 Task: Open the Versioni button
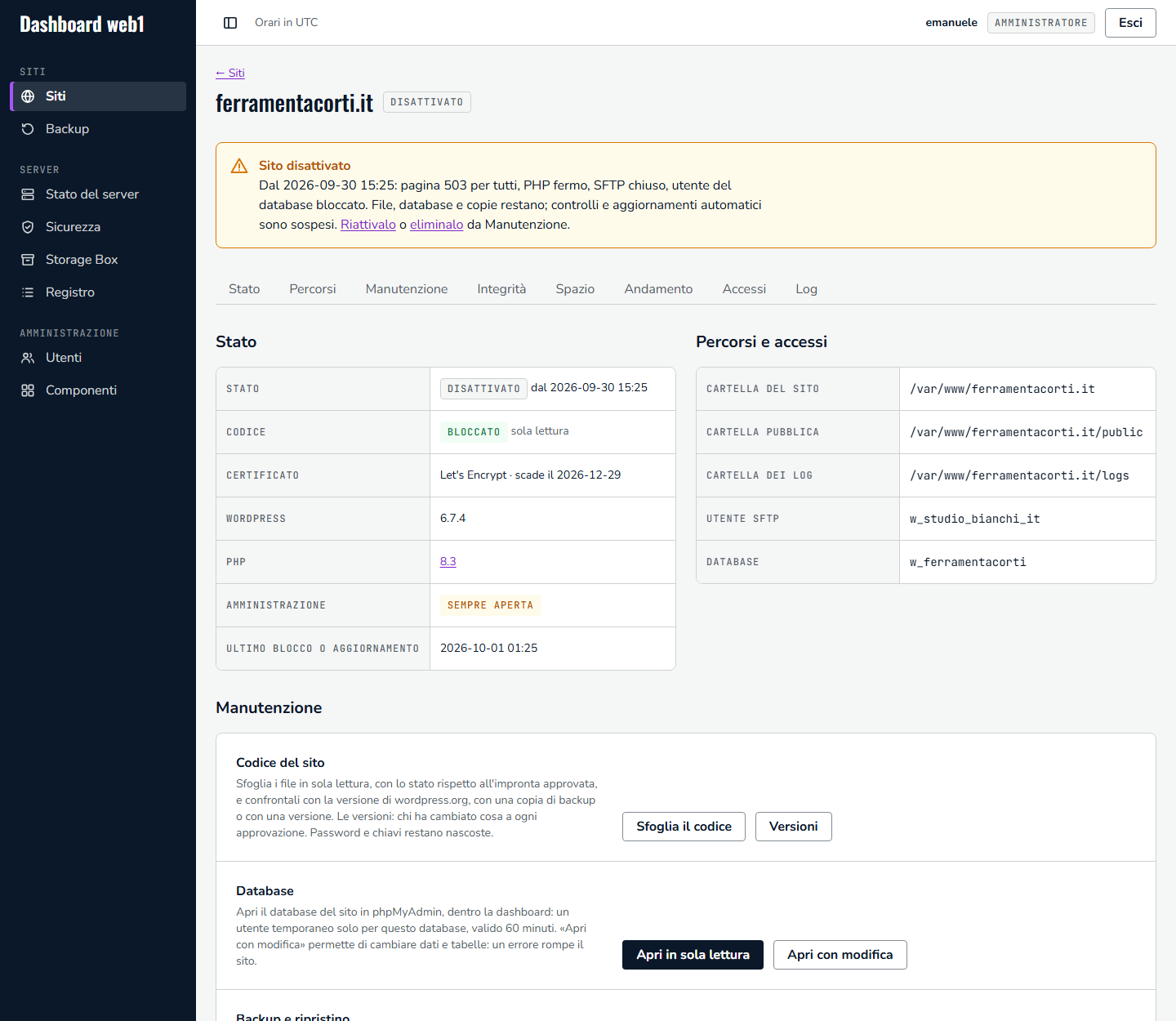point(793,827)
